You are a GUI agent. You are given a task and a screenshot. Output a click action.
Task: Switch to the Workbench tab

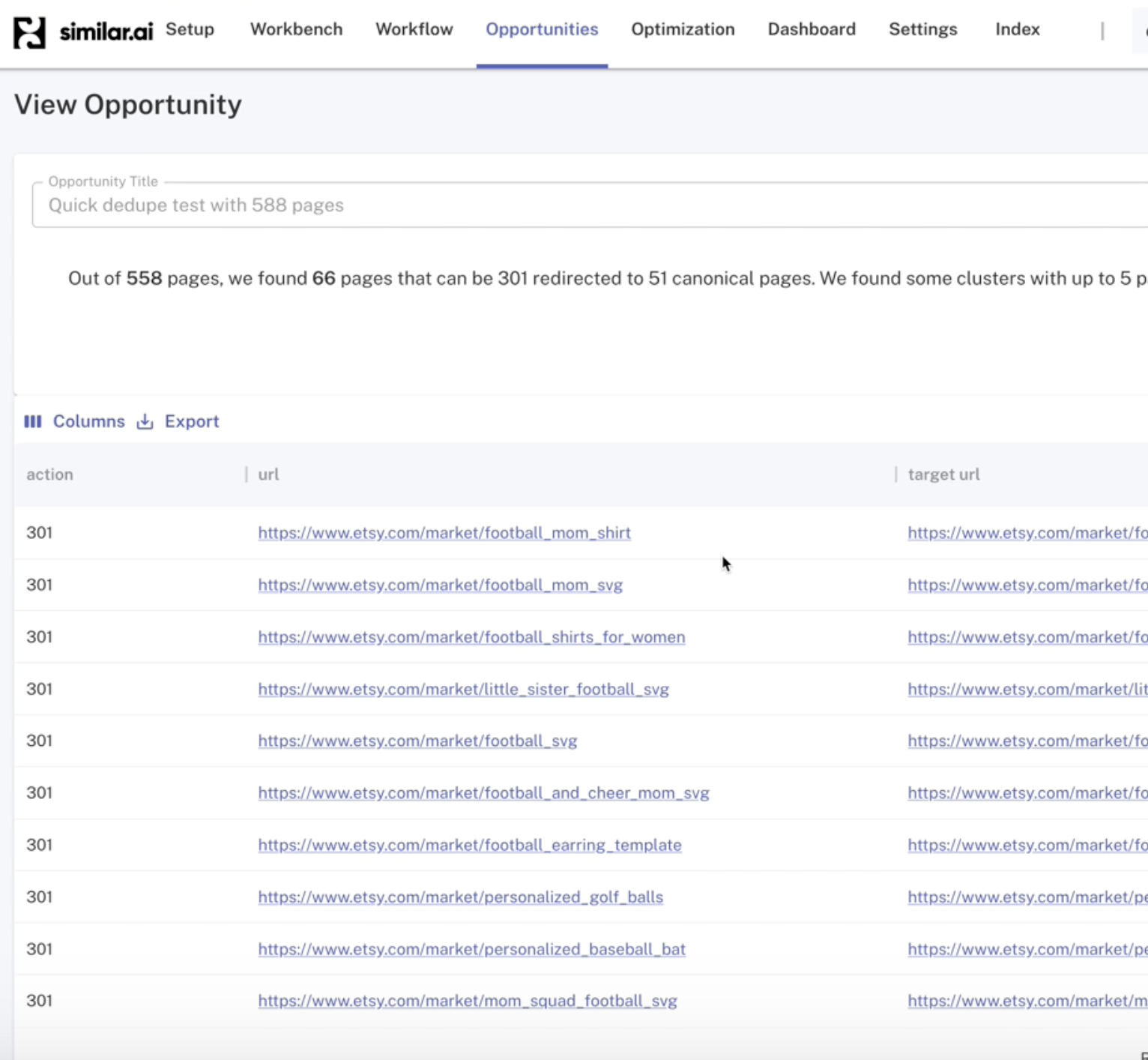point(296,29)
